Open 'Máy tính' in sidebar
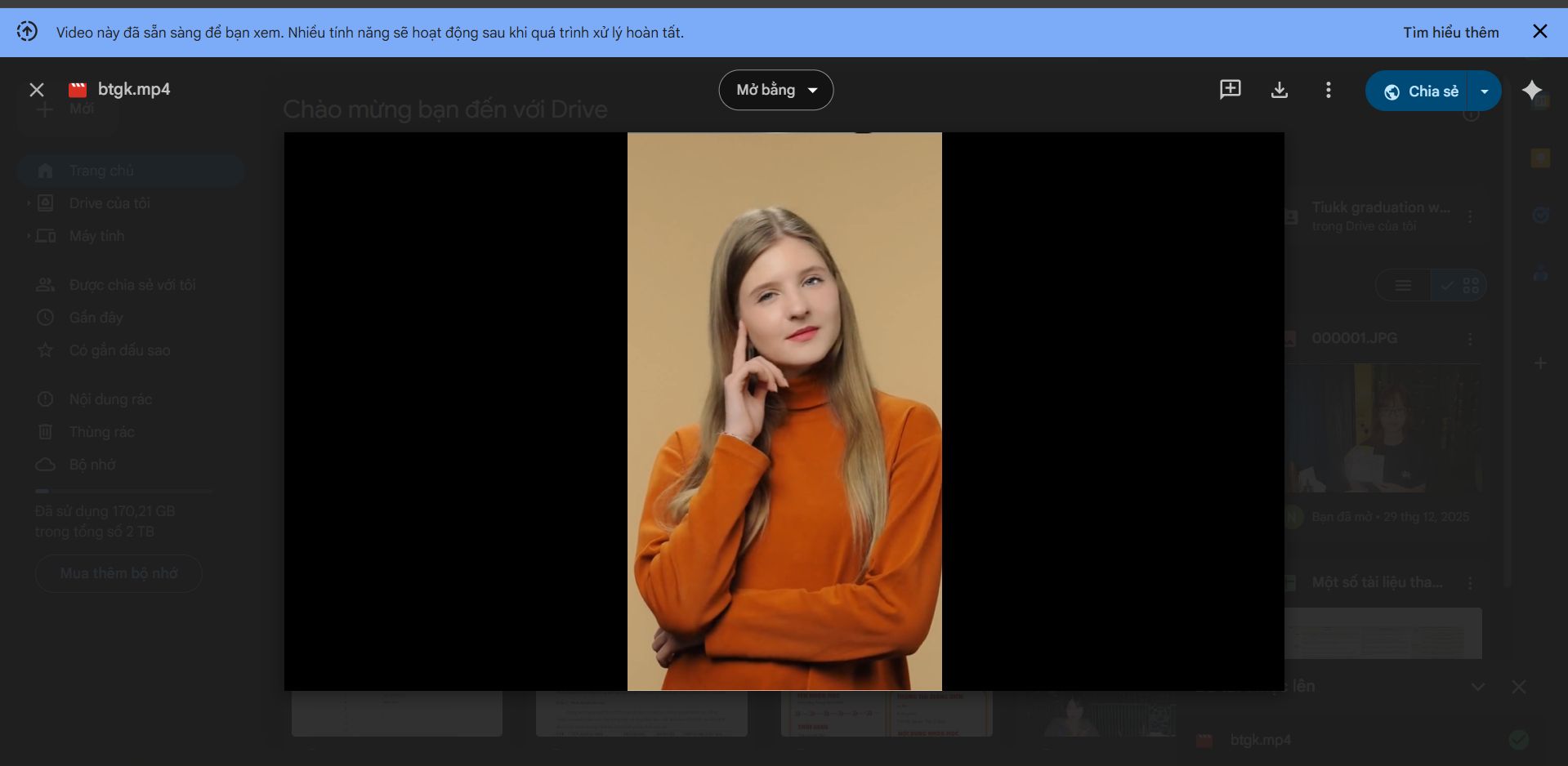Screen dimensions: 1568x766 [x=96, y=236]
